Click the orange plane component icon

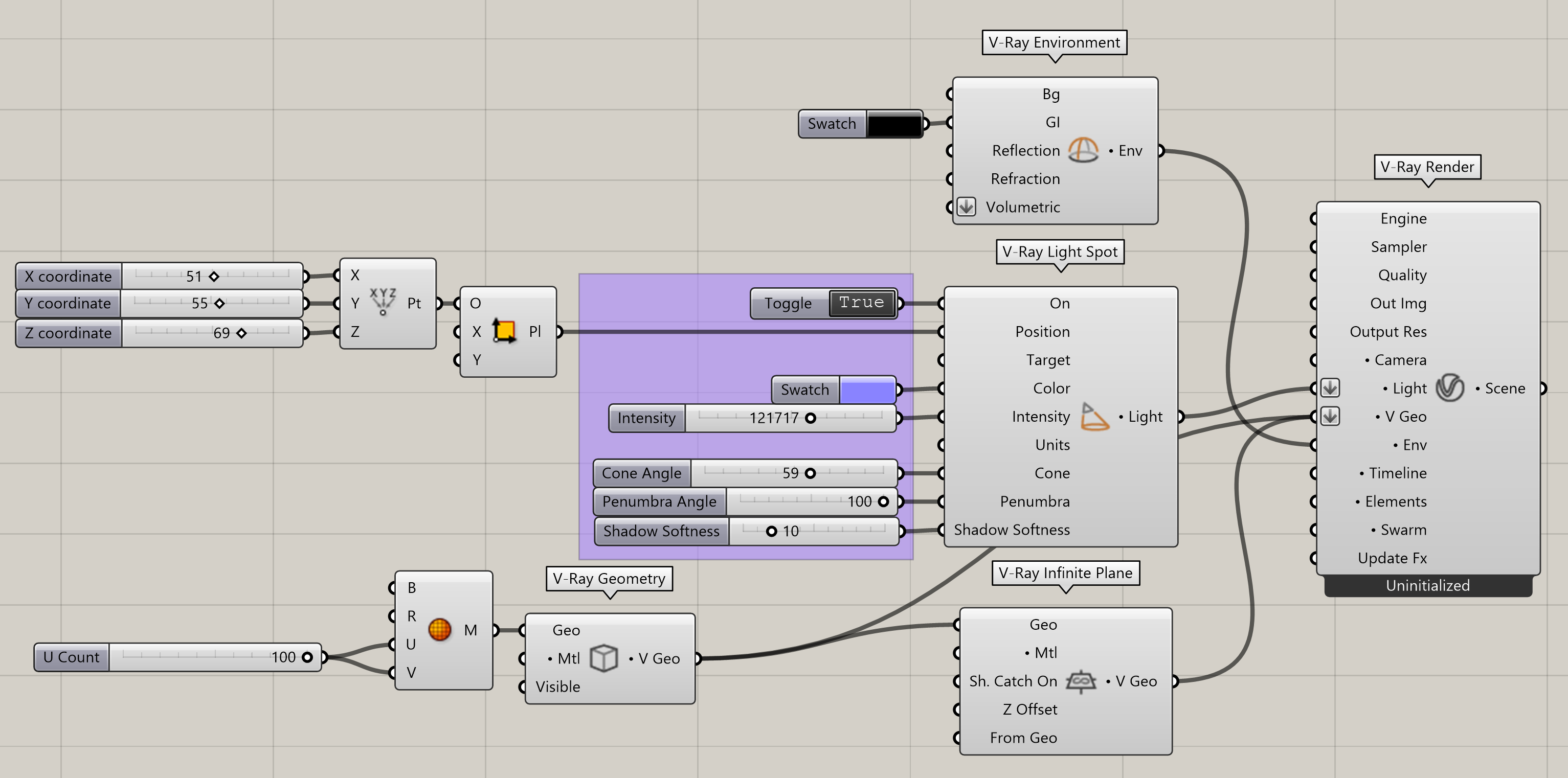[504, 331]
